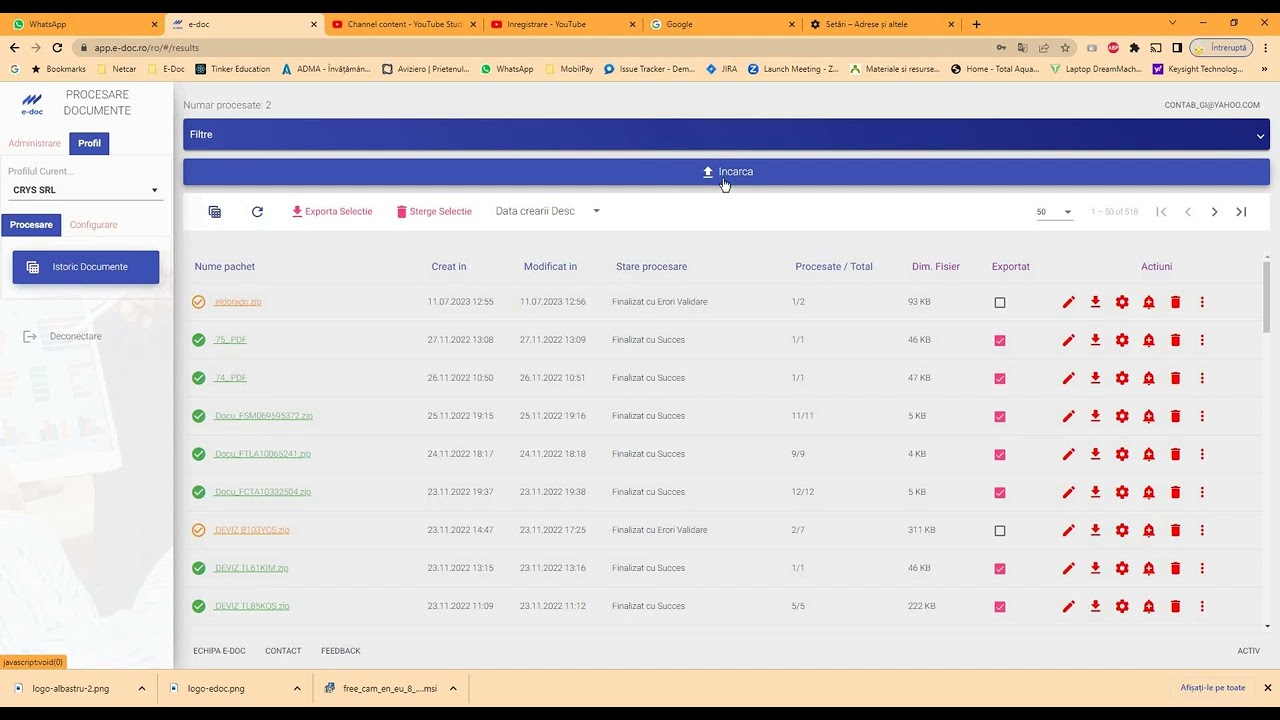Viewport: 1280px width, 720px height.
Task: Download the DEVIZ TL61KIM.zip package
Action: (x=1095, y=568)
